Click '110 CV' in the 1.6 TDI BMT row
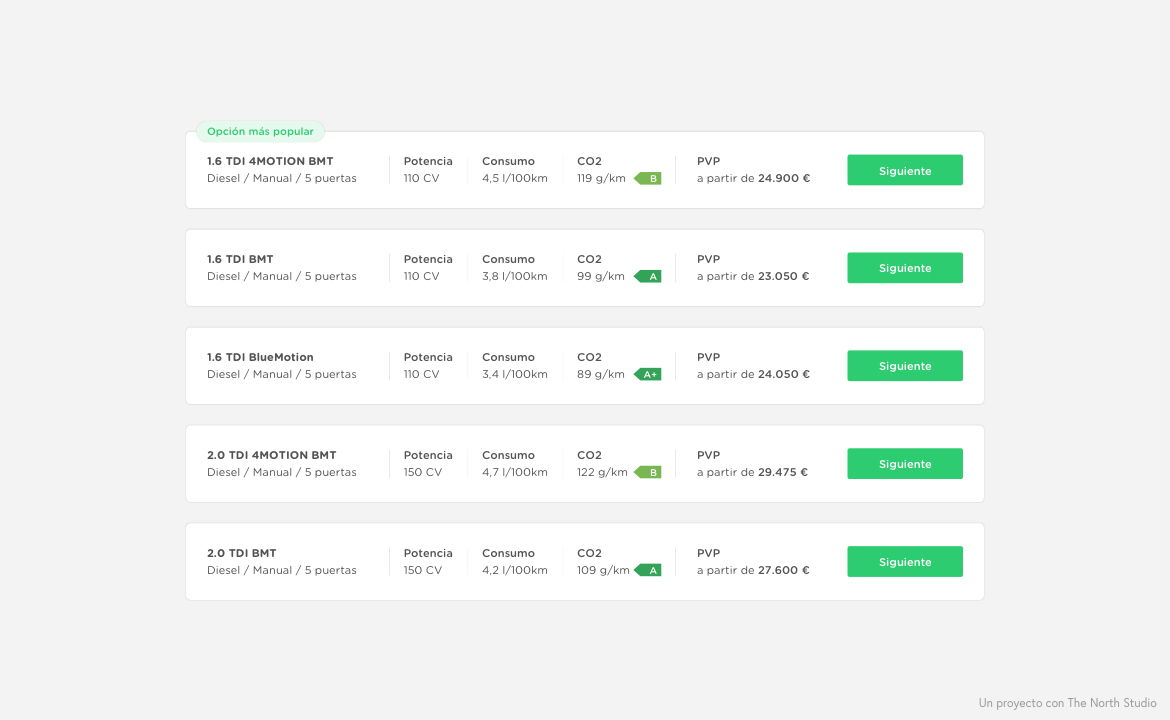The width and height of the screenshot is (1170, 720). coord(422,276)
